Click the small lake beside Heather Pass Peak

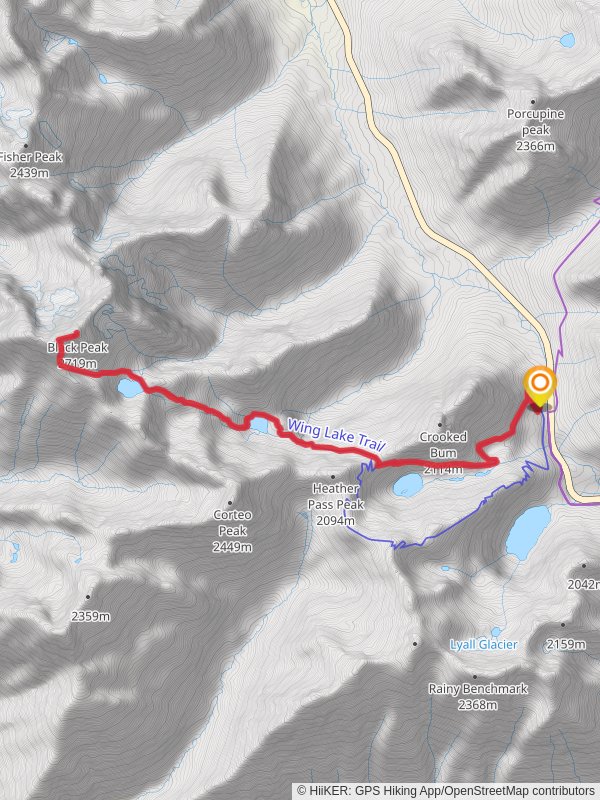[x=408, y=485]
